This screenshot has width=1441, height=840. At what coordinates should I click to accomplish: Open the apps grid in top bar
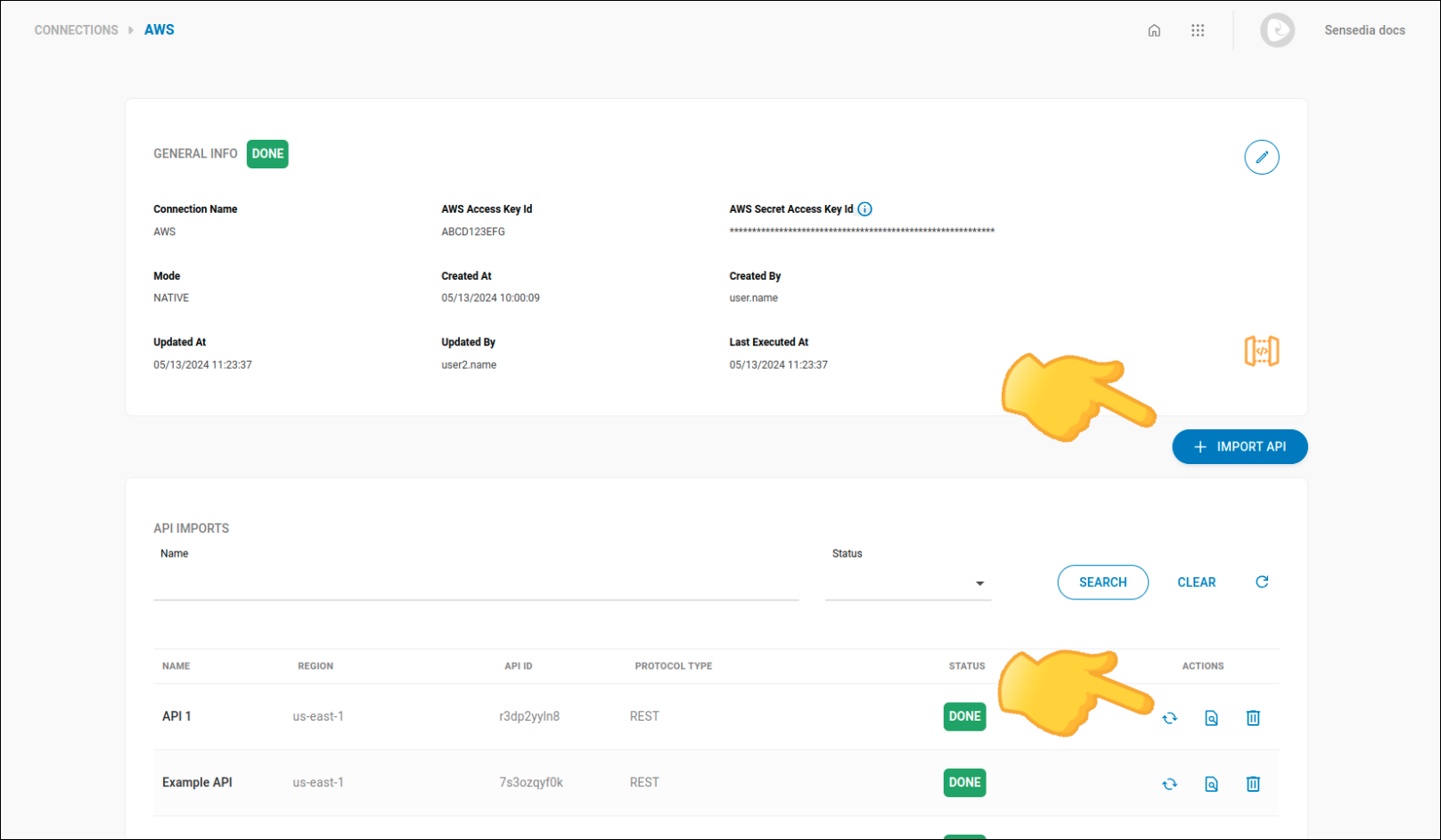(1198, 29)
